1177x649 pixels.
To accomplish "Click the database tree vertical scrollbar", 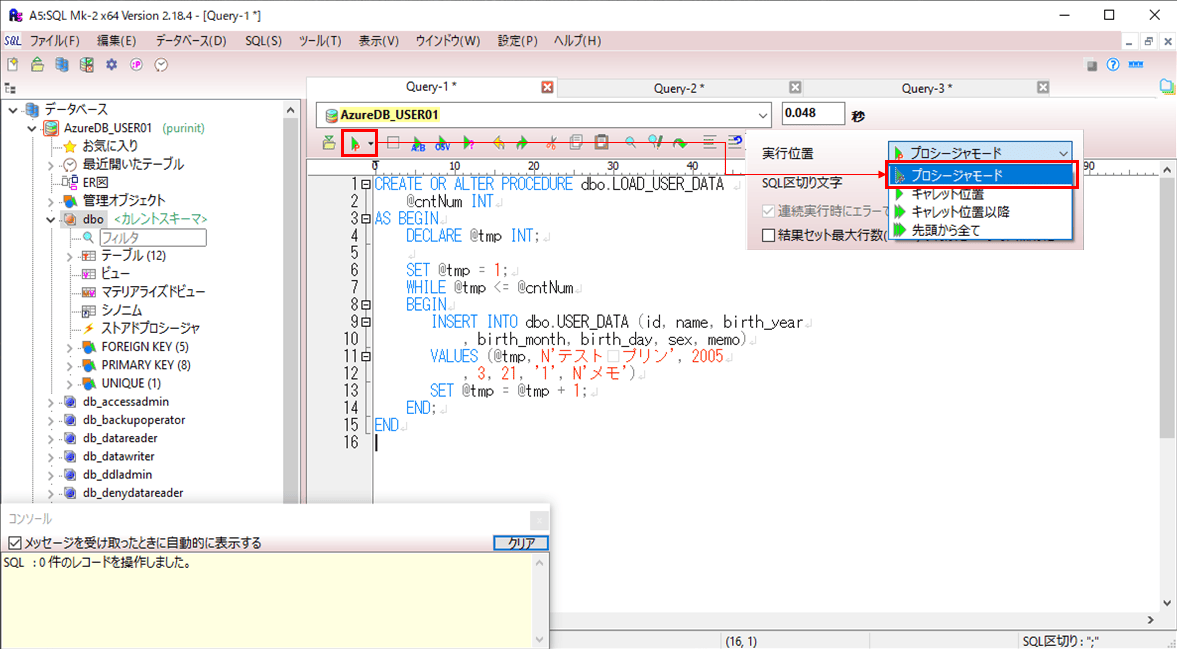I will pos(291,303).
